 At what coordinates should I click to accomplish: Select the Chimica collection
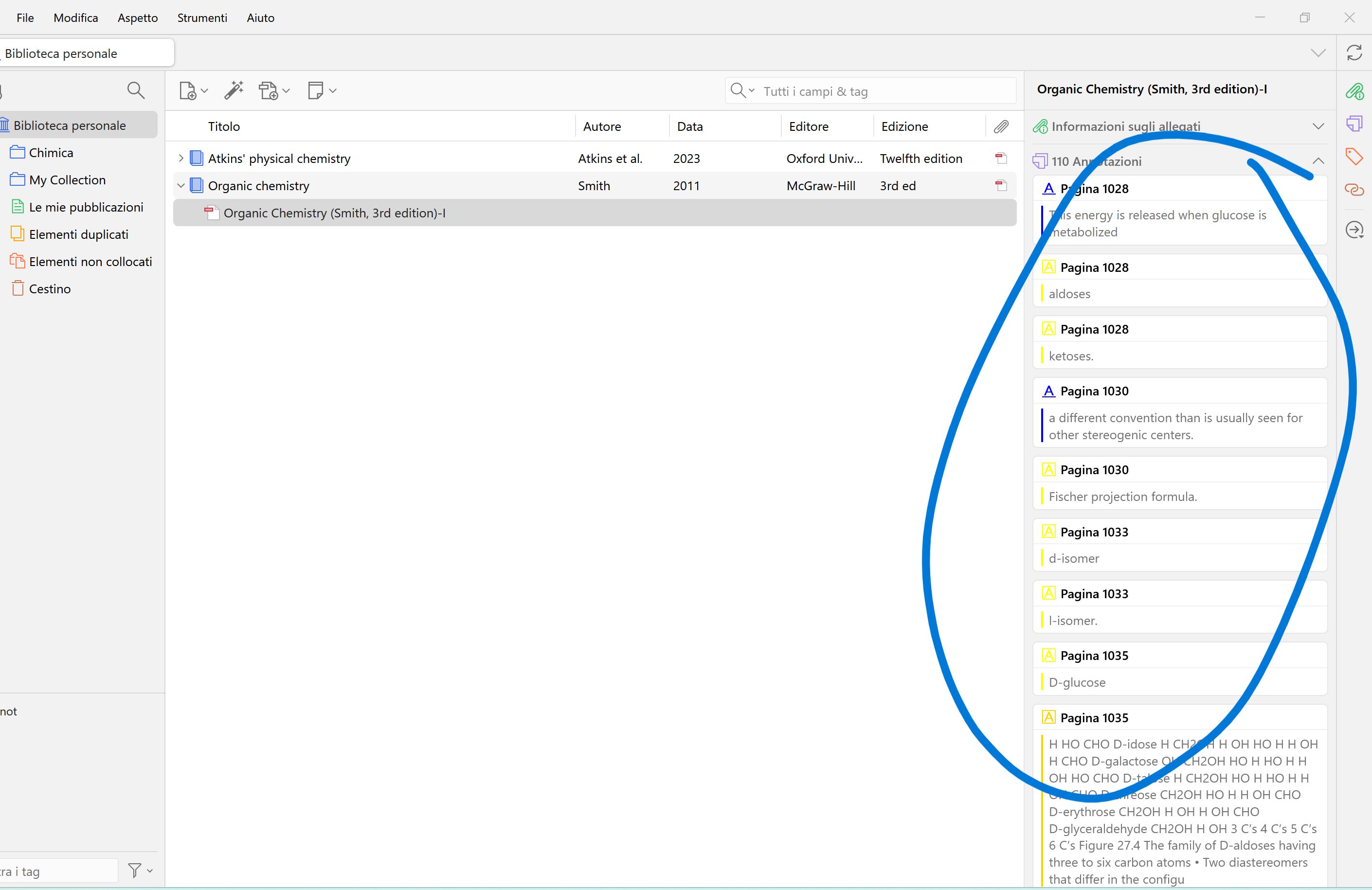pyautogui.click(x=51, y=153)
